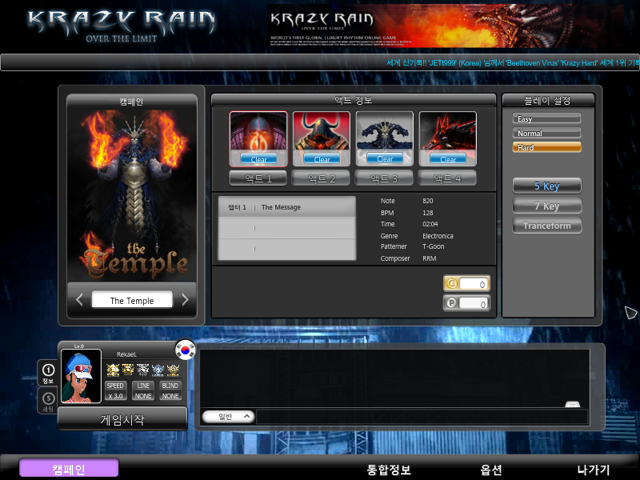Screen dimensions: 640x480
Task: Change the SPEED x 3.0 setting
Action: pyautogui.click(x=116, y=391)
